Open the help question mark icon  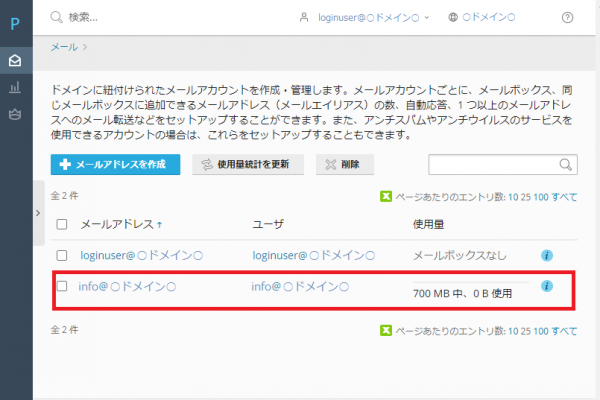tap(568, 17)
